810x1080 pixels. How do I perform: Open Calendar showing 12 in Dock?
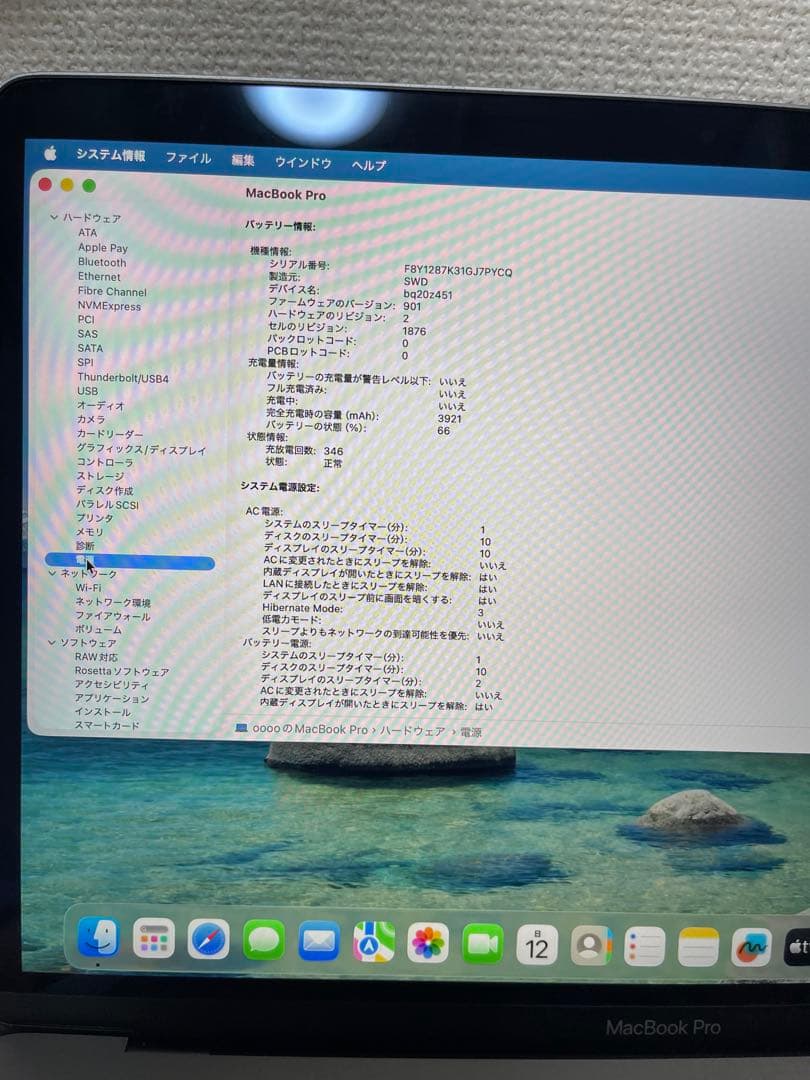537,945
